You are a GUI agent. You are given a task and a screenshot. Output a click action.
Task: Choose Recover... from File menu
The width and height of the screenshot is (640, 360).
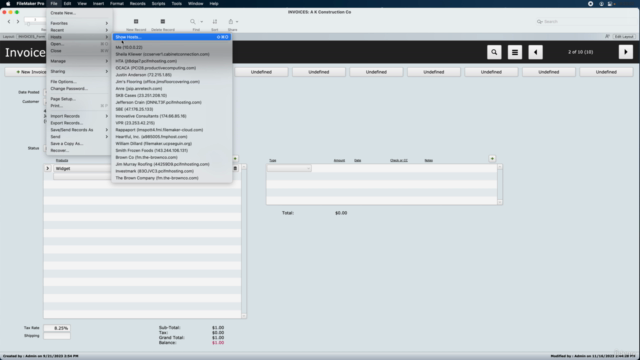click(79, 151)
